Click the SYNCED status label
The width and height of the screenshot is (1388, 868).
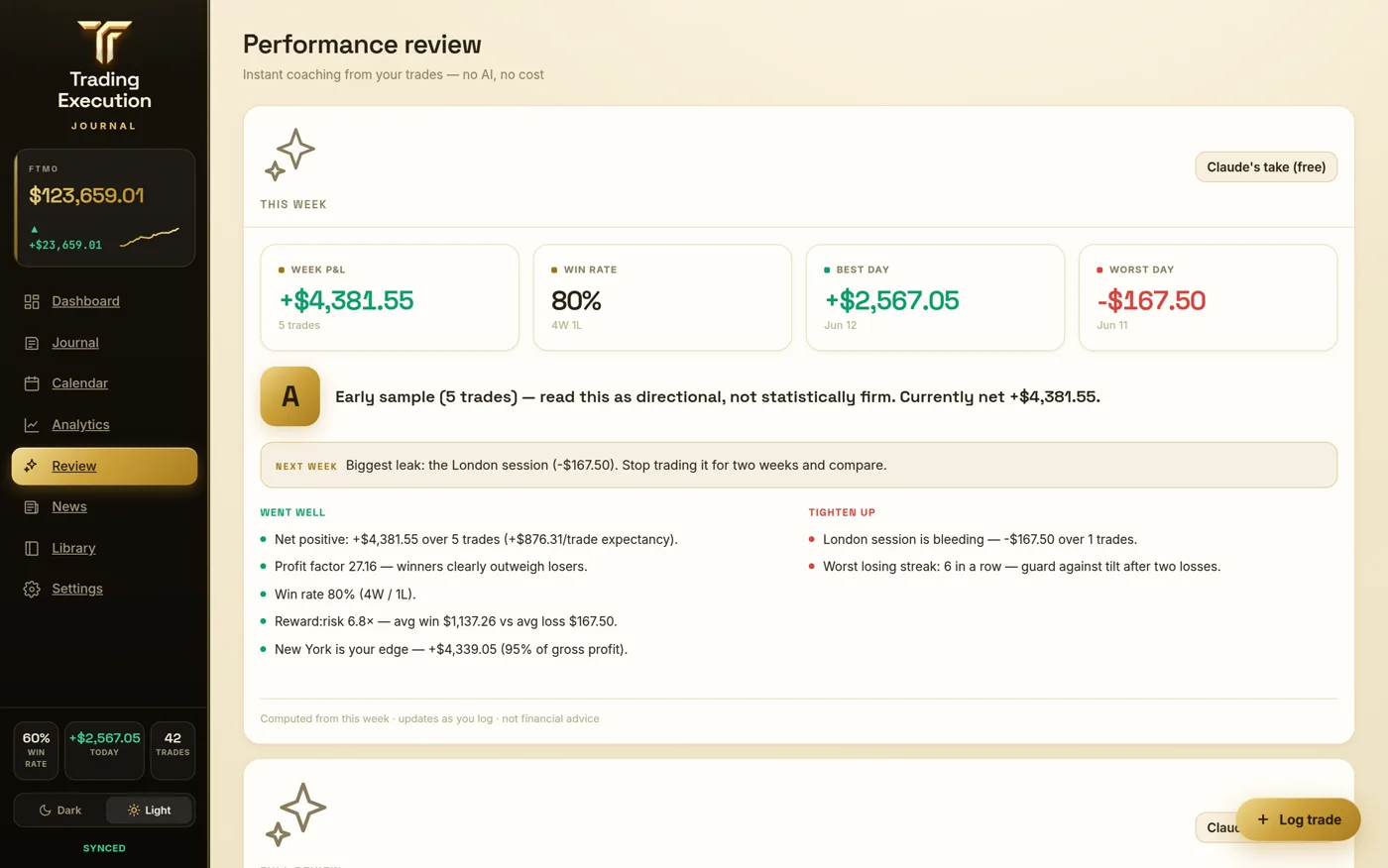104,848
